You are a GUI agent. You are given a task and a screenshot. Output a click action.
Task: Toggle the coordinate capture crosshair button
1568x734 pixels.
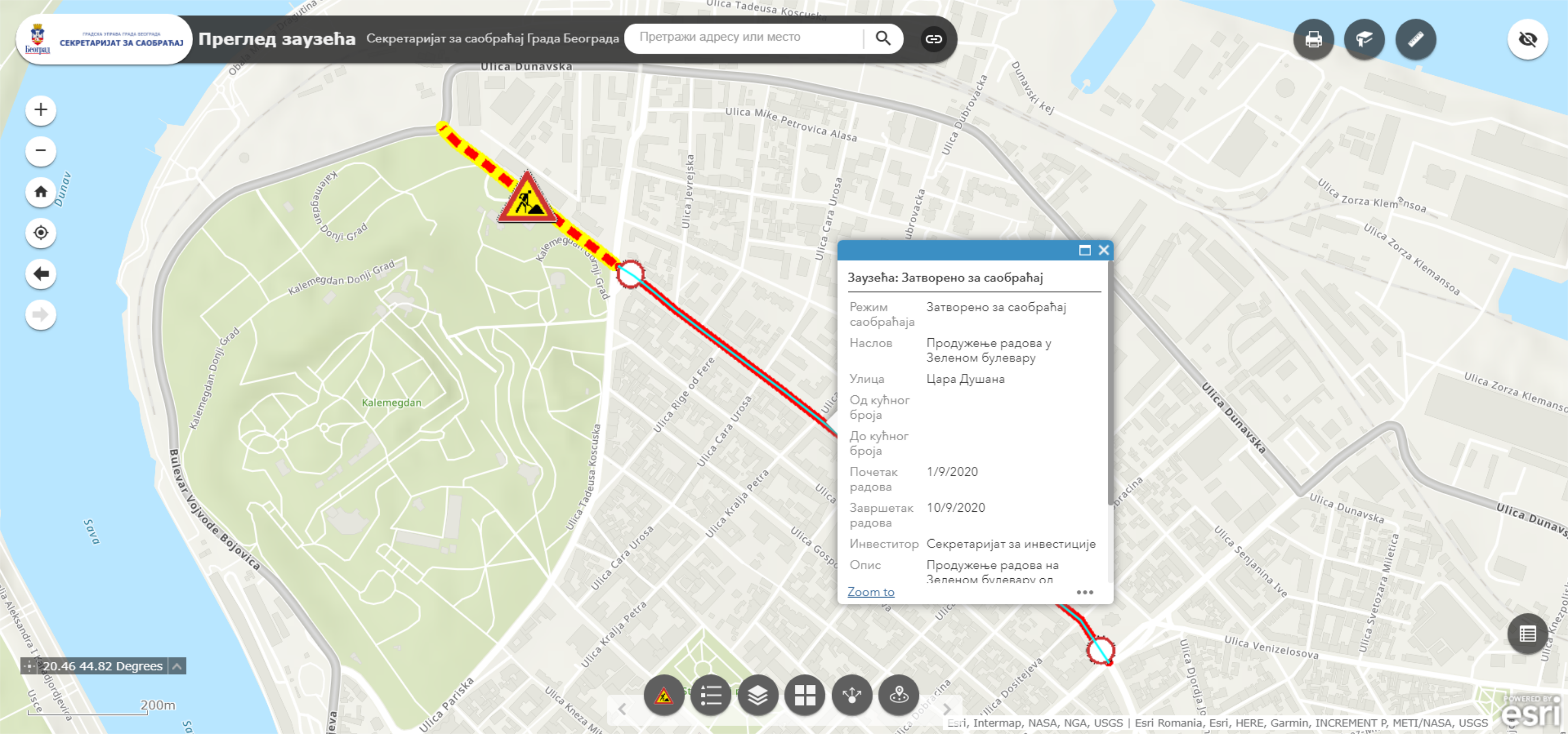[x=29, y=666]
